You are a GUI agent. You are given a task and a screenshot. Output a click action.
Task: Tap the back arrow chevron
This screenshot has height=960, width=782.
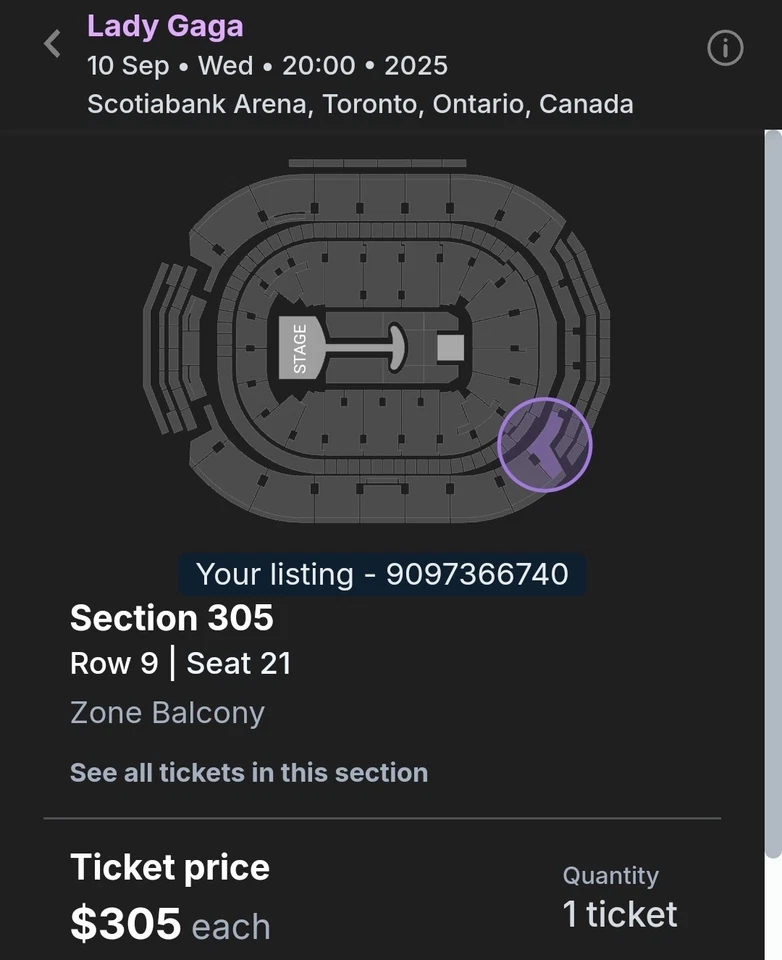tap(50, 43)
